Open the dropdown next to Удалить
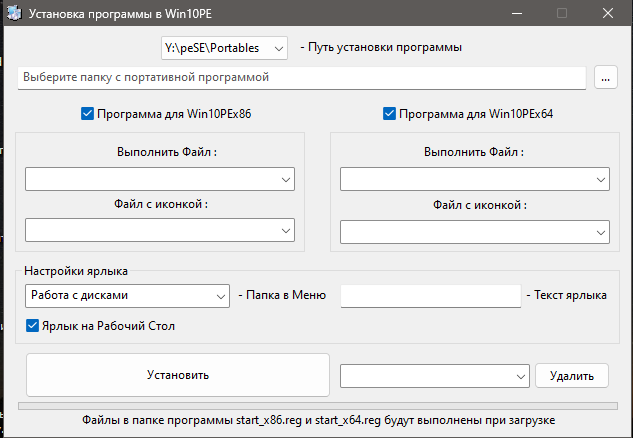Image resolution: width=633 pixels, height=438 pixels. coord(435,376)
